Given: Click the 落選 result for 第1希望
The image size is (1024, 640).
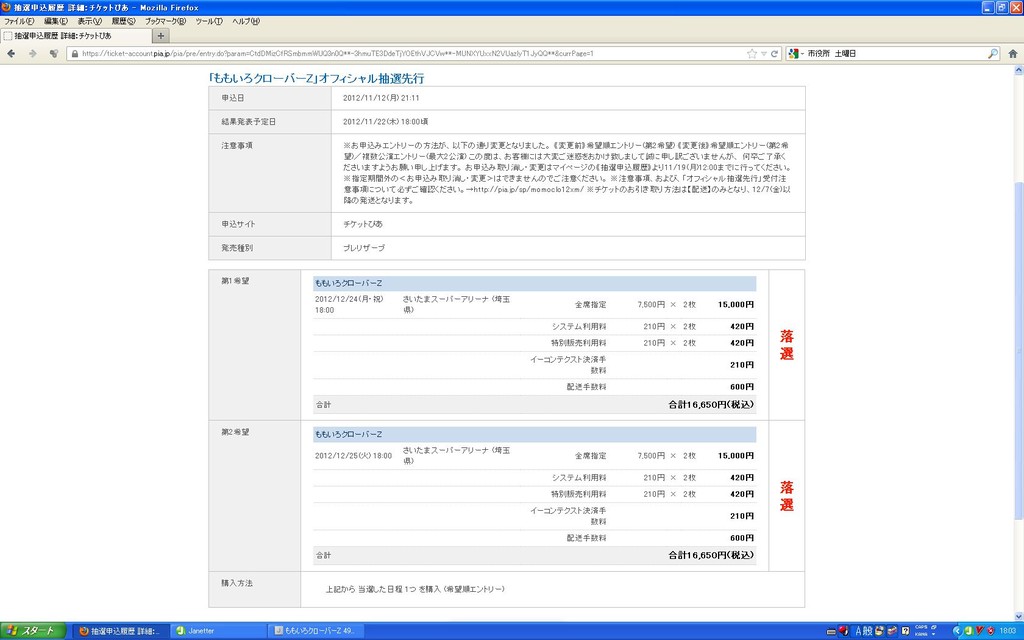Looking at the screenshot, I should pos(787,345).
